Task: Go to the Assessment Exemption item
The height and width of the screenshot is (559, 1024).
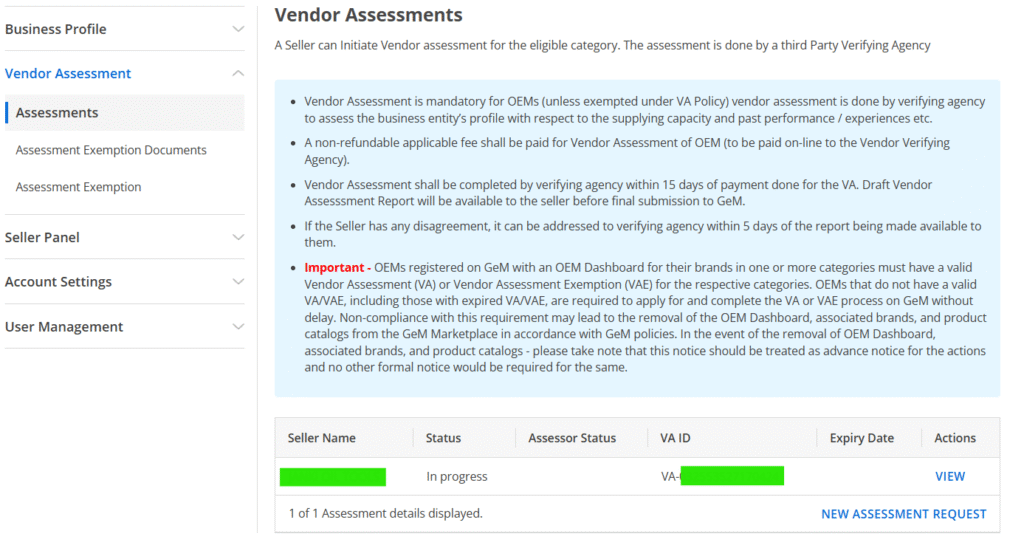Action: pyautogui.click(x=78, y=187)
